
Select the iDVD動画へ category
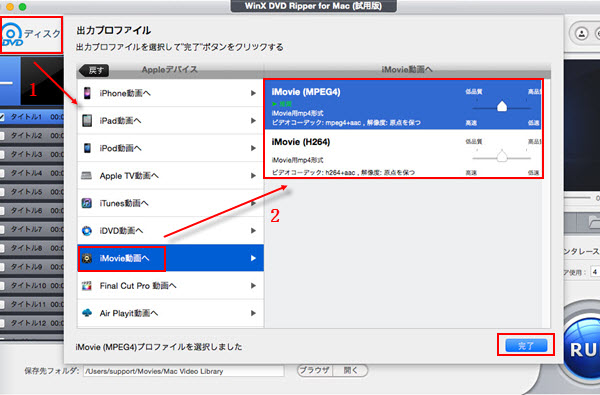click(170, 231)
